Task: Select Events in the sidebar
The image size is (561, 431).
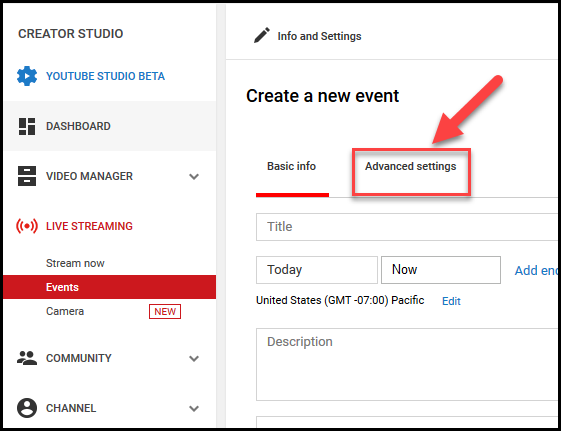Action: coord(109,287)
